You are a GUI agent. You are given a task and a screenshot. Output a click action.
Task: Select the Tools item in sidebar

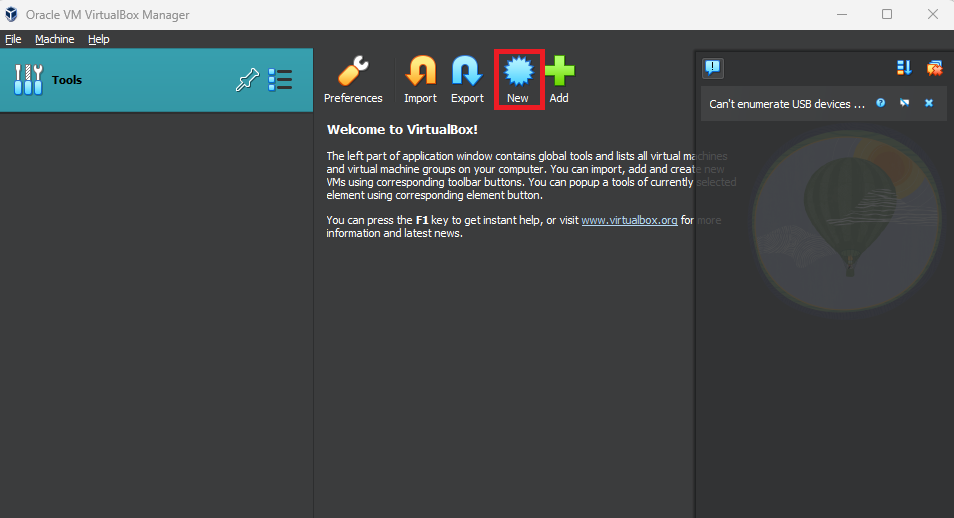tap(156, 80)
